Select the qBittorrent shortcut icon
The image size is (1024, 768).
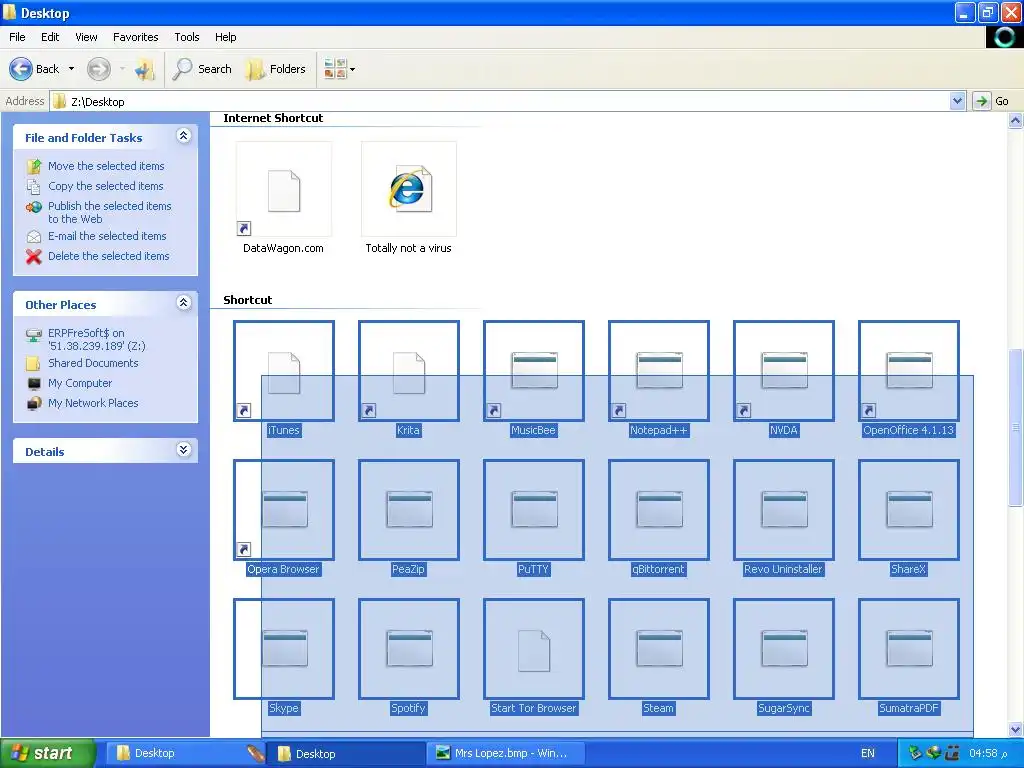pos(659,510)
